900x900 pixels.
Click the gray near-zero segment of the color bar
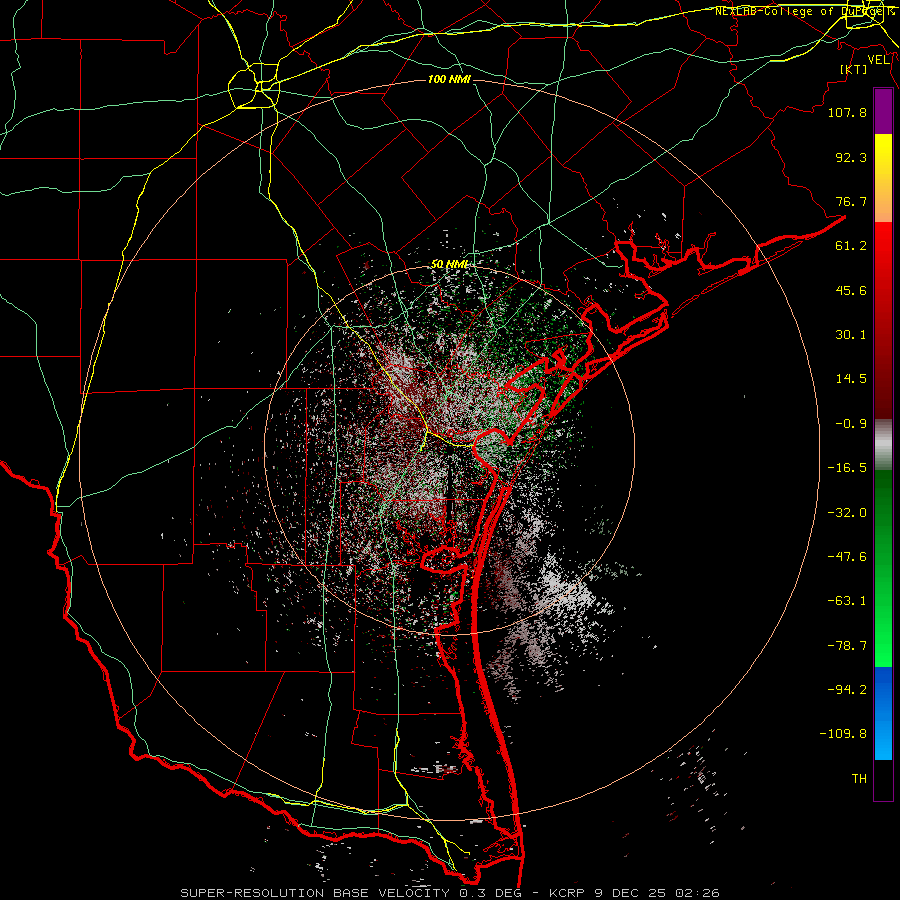pyautogui.click(x=883, y=445)
